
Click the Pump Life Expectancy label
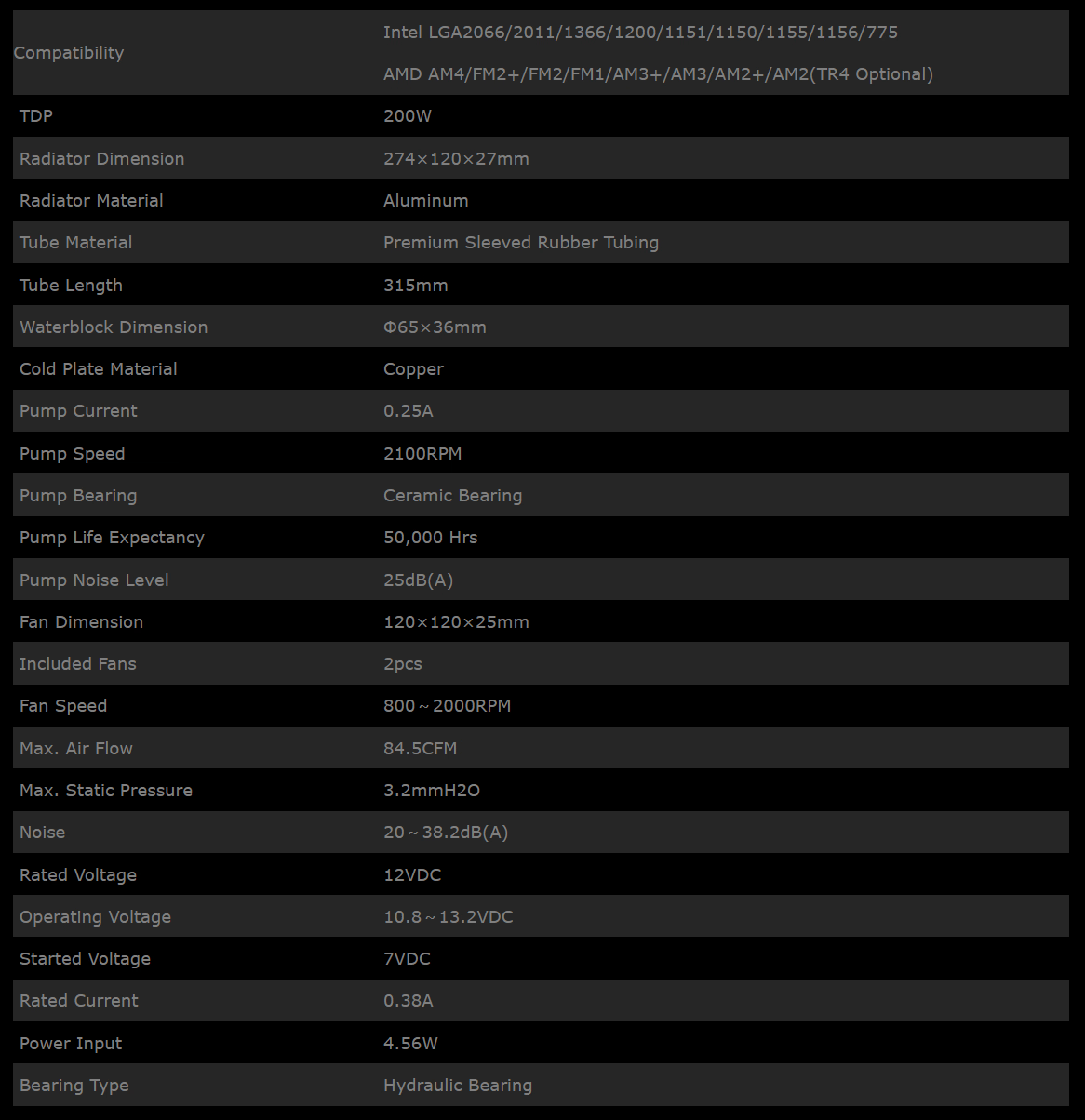tap(112, 538)
